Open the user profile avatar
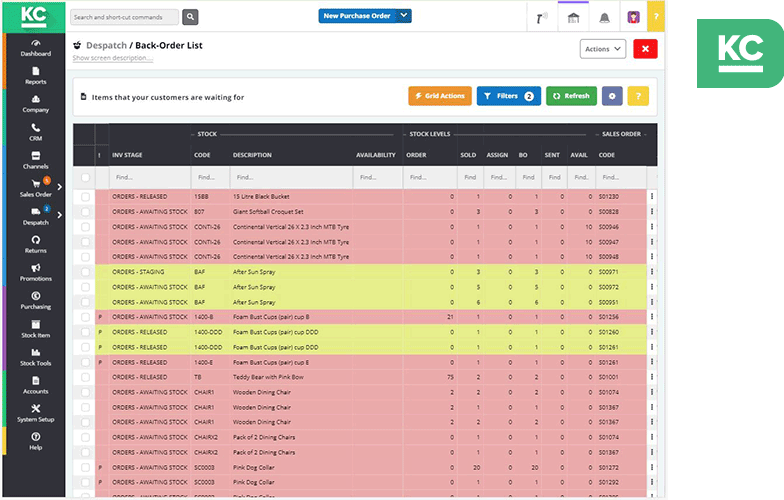Viewport: 784px width, 500px height. [634, 18]
